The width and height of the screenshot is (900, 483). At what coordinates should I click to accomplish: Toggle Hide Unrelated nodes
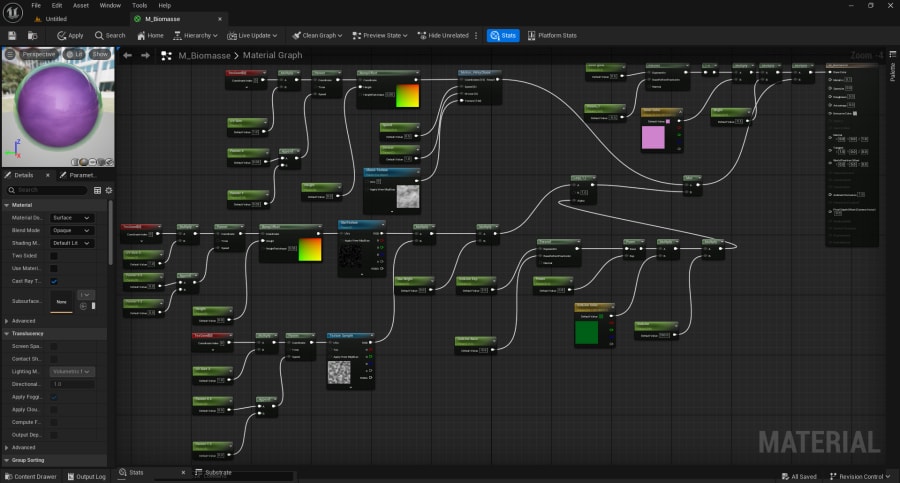[x=443, y=36]
